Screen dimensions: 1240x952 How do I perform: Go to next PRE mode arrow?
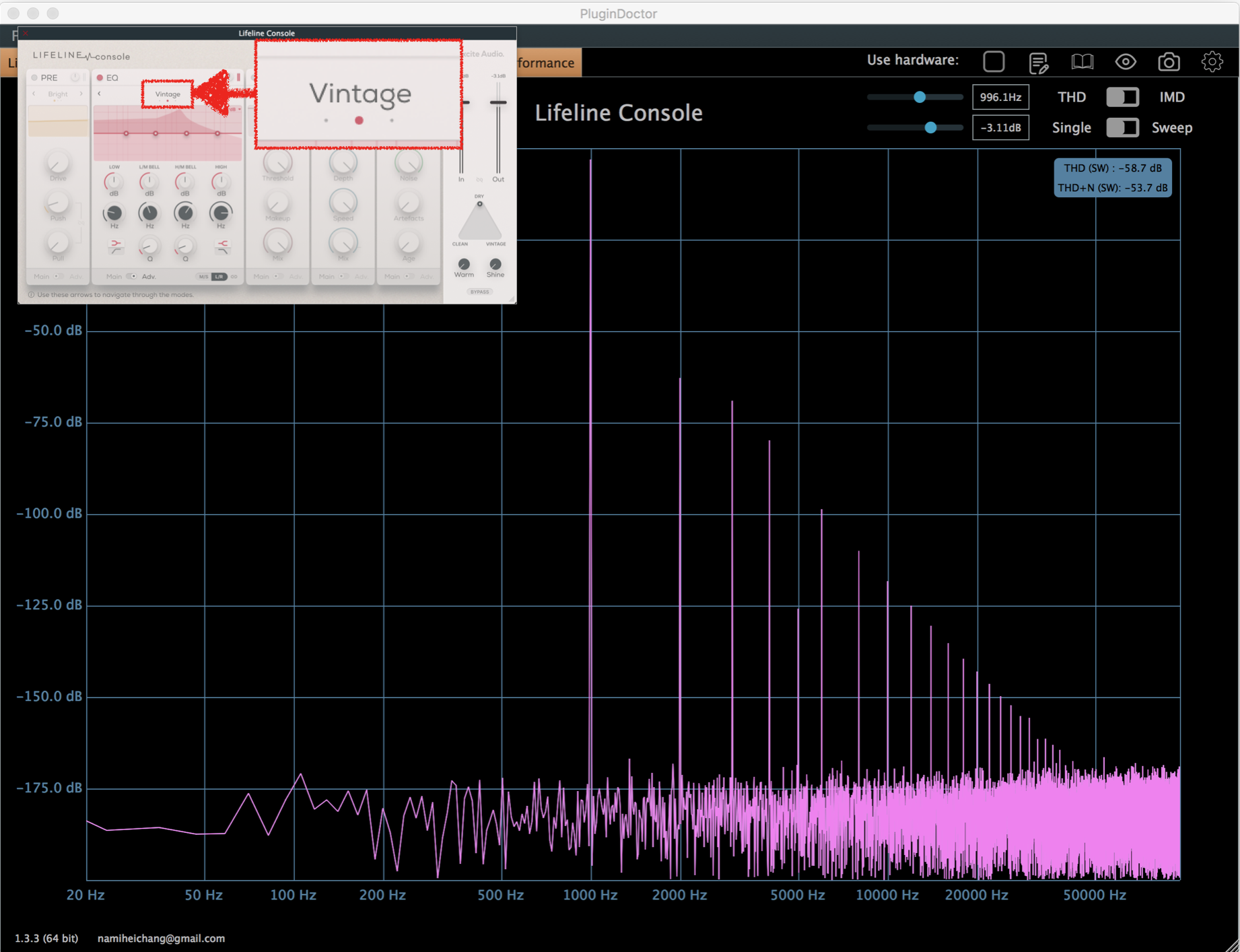point(81,94)
